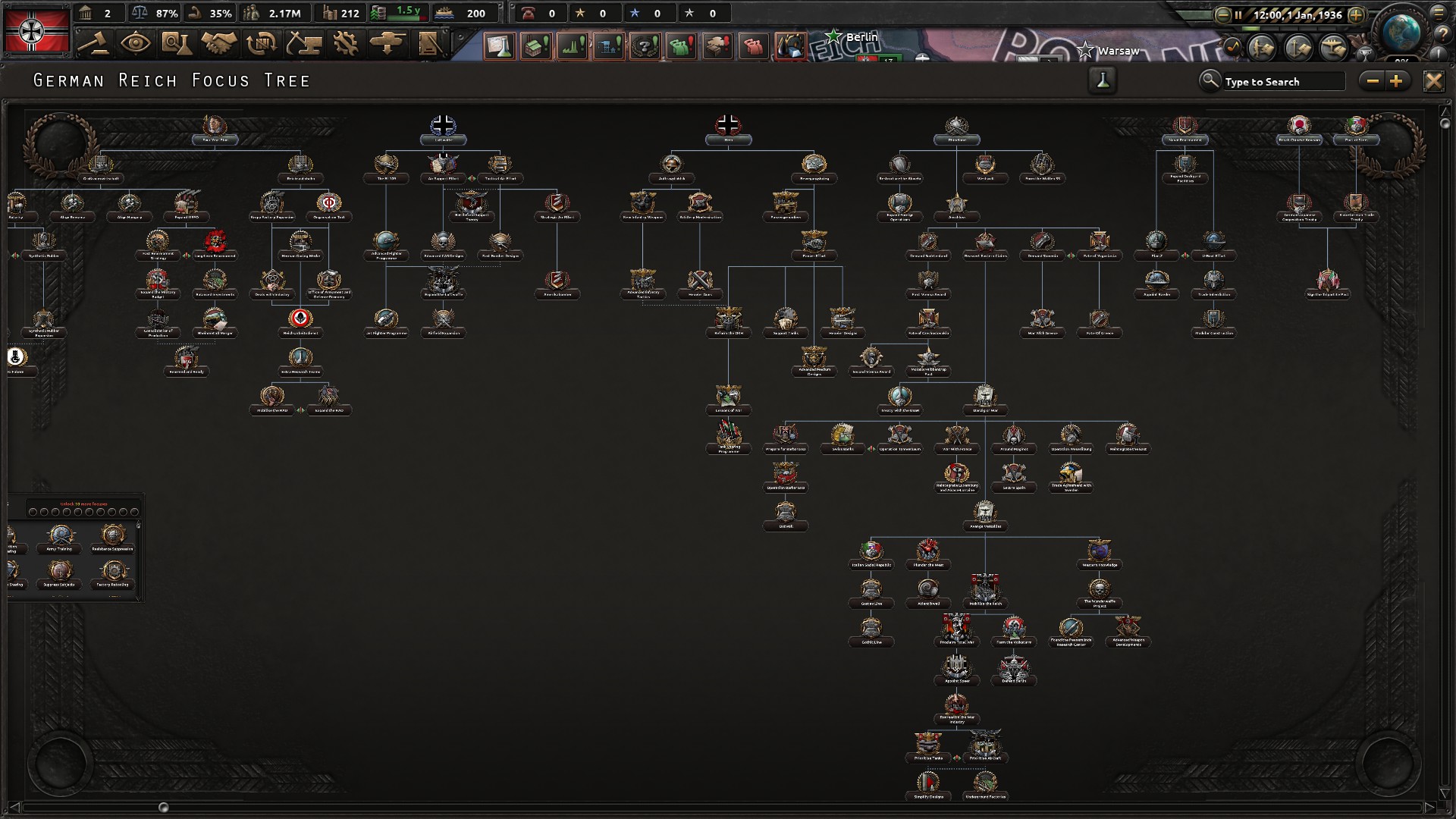Click the research alert notification
Viewport: 1456px width, 819px height.
[x=500, y=46]
